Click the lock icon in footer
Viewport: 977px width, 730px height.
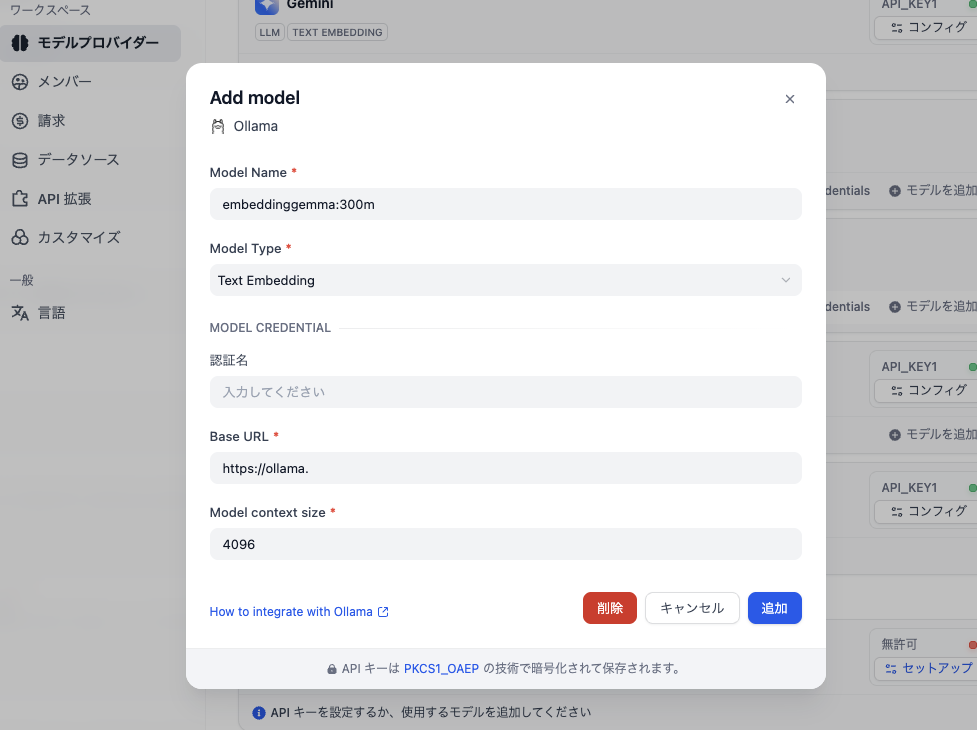coord(332,669)
